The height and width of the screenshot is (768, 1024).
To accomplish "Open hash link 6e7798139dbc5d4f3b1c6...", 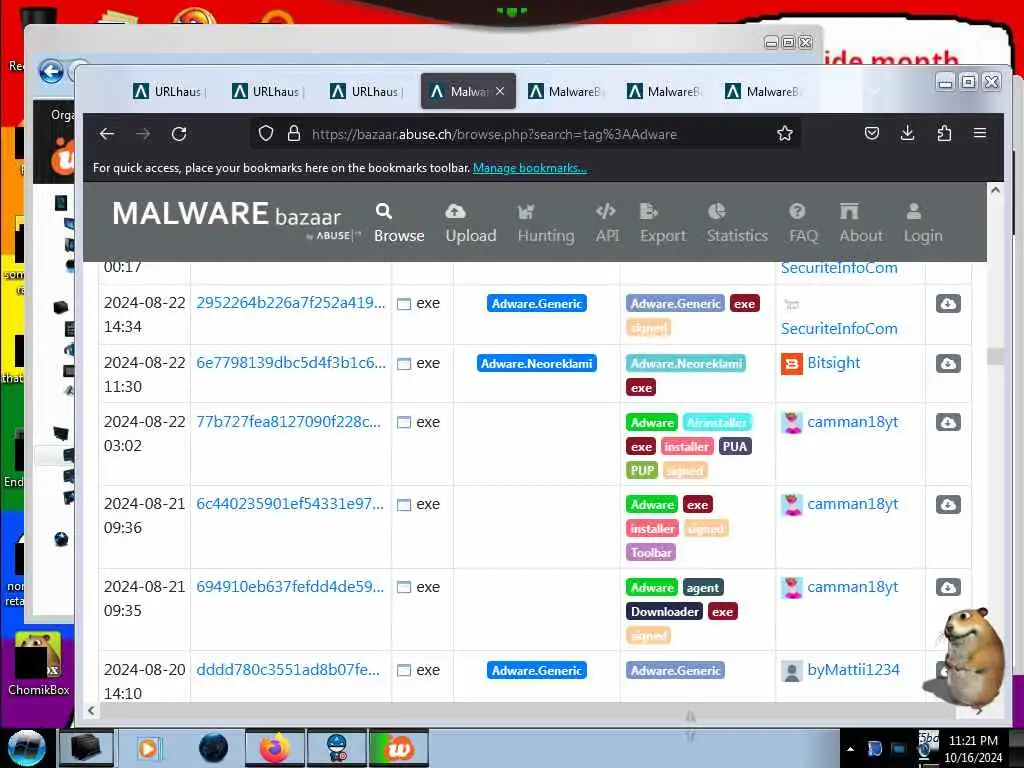I will click(291, 363).
